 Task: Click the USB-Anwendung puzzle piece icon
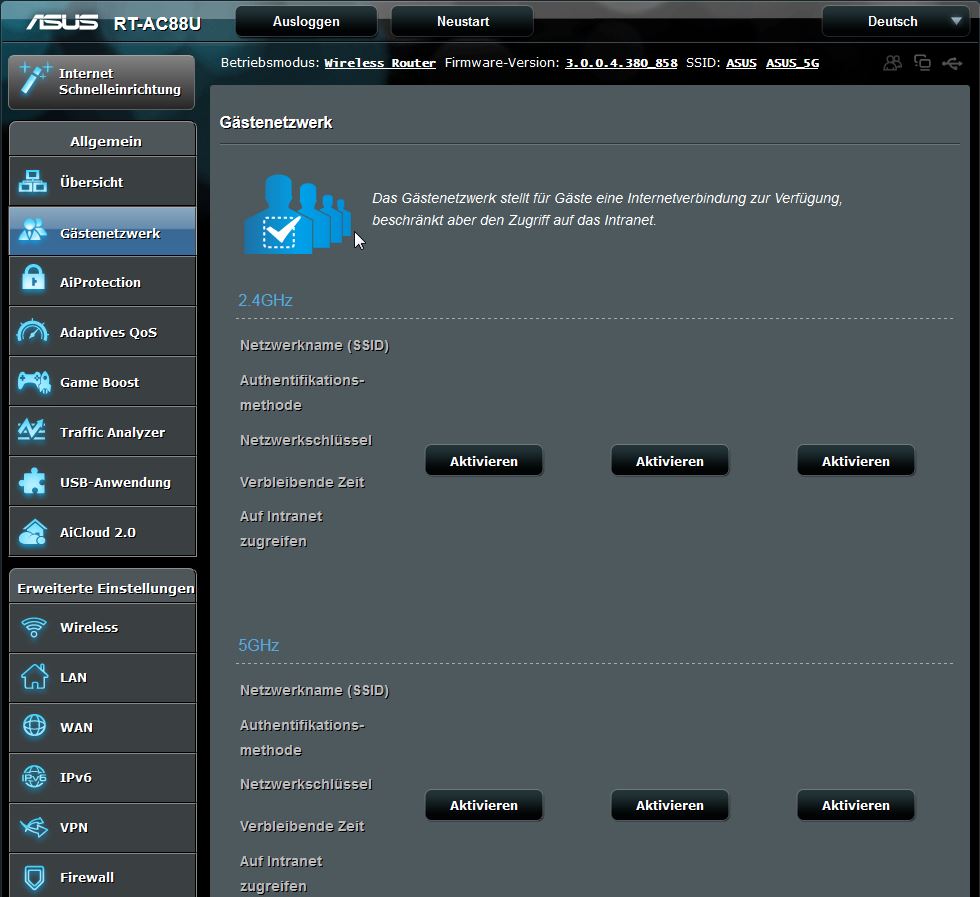tap(32, 481)
